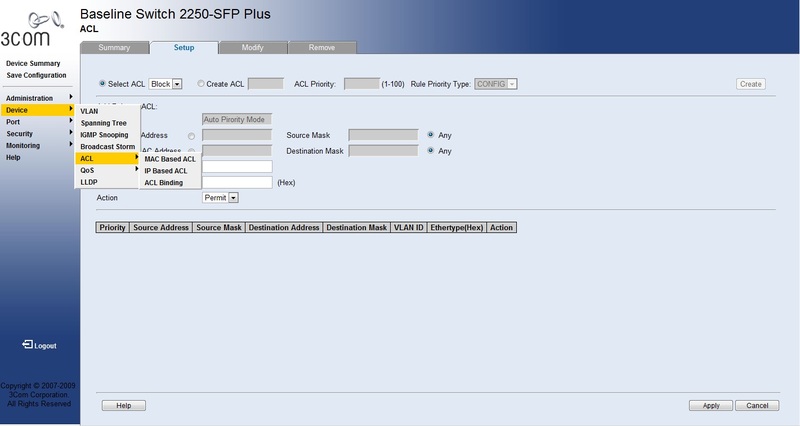Screen dimensions: 800x426
Task: Click the Destination Mask column header
Action: click(x=357, y=228)
